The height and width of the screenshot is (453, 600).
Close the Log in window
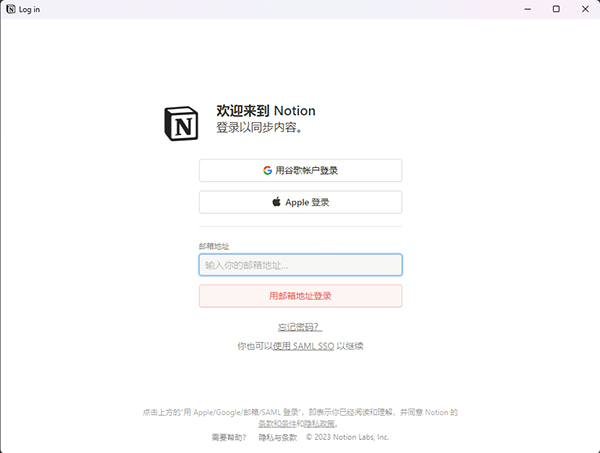point(585,9)
